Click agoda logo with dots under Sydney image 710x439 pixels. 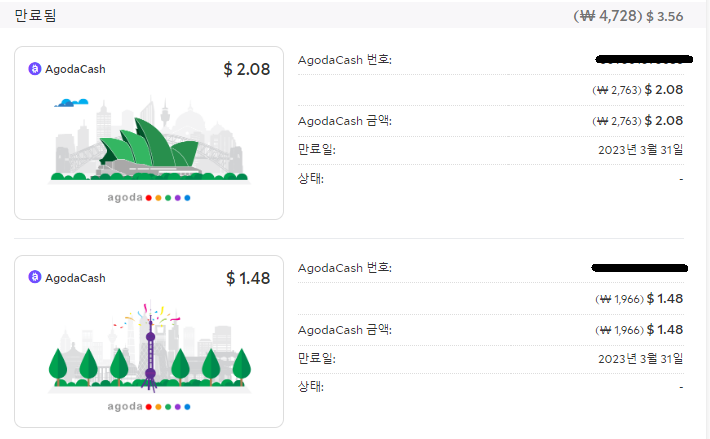tap(149, 197)
